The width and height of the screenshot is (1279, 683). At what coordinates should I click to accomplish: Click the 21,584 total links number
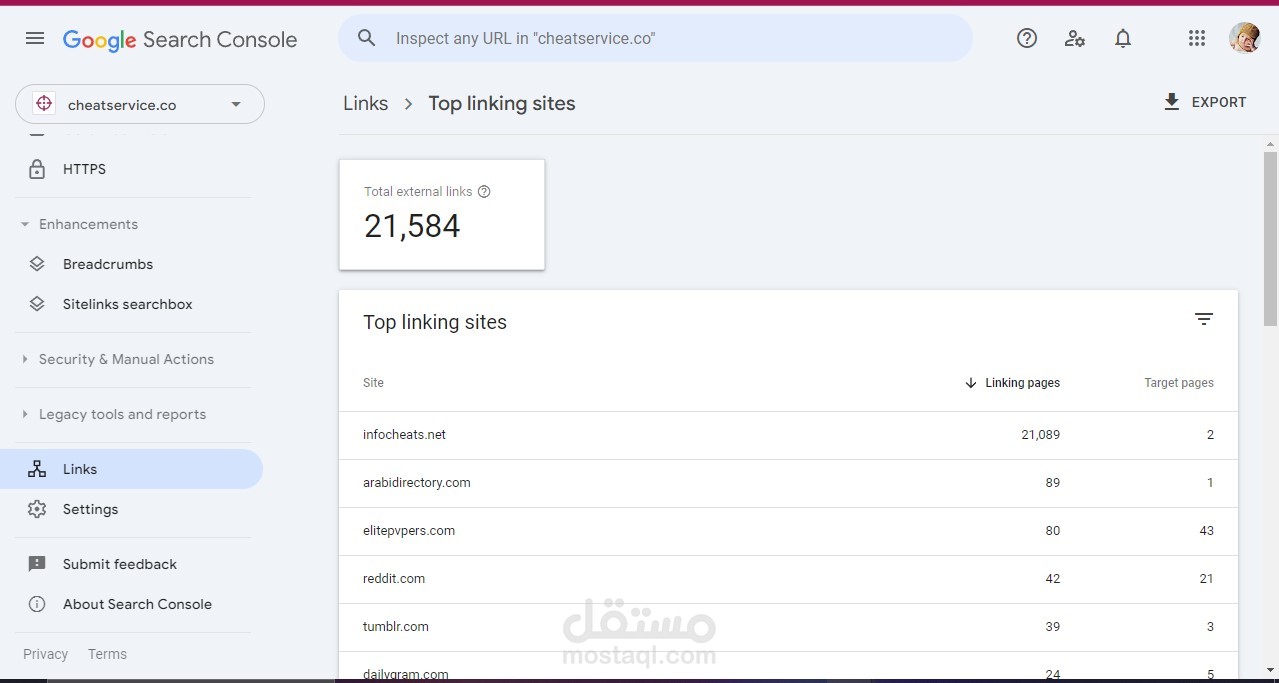pos(412,226)
